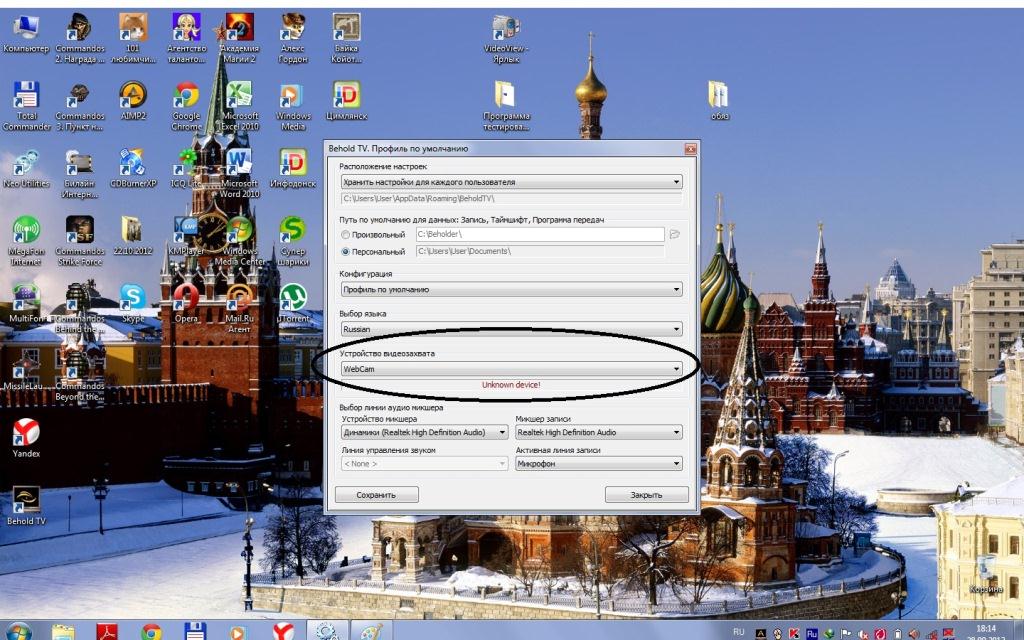Image resolution: width=1024 pixels, height=640 pixels.
Task: Click the volume speaker icon in the tray
Action: click(915, 632)
